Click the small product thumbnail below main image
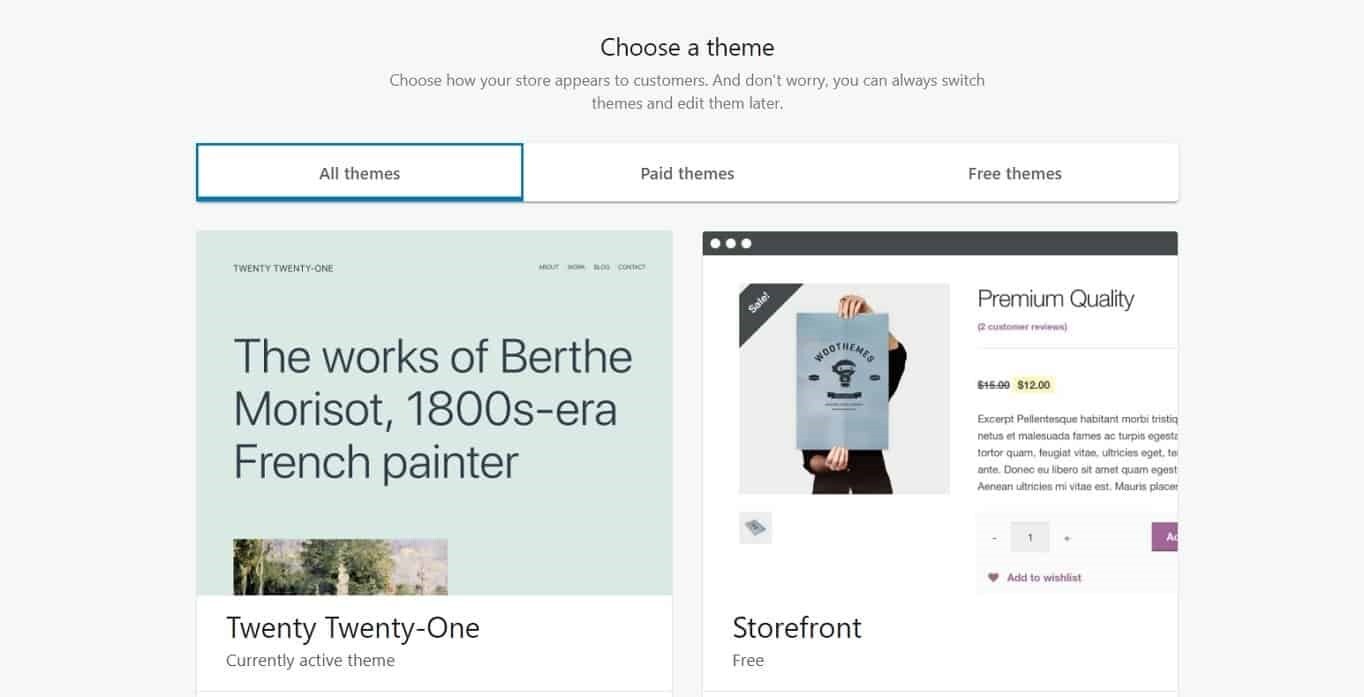The height and width of the screenshot is (697, 1364). pos(755,528)
